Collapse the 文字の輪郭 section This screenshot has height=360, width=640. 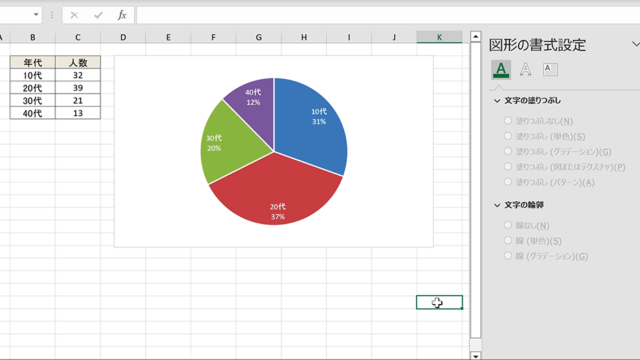pos(497,205)
